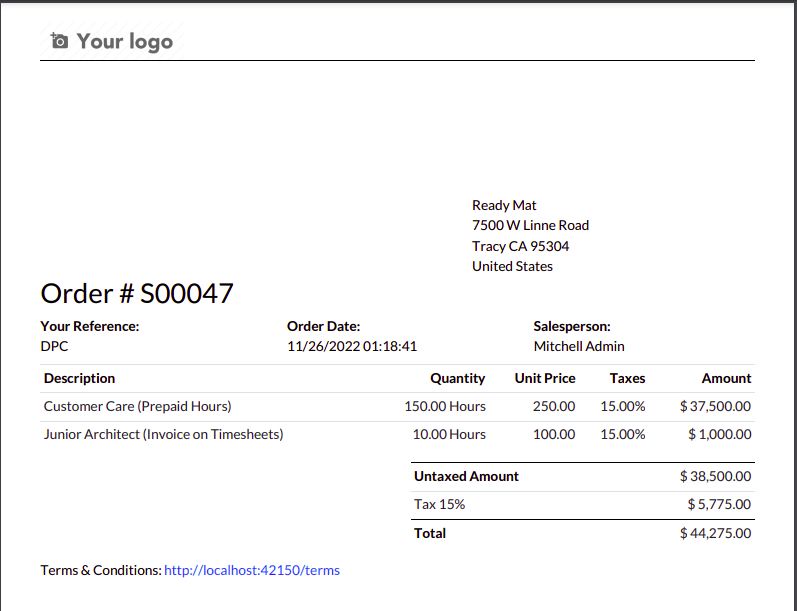Select the Junior Architect (Invoice on Timesheets) line

pos(164,434)
